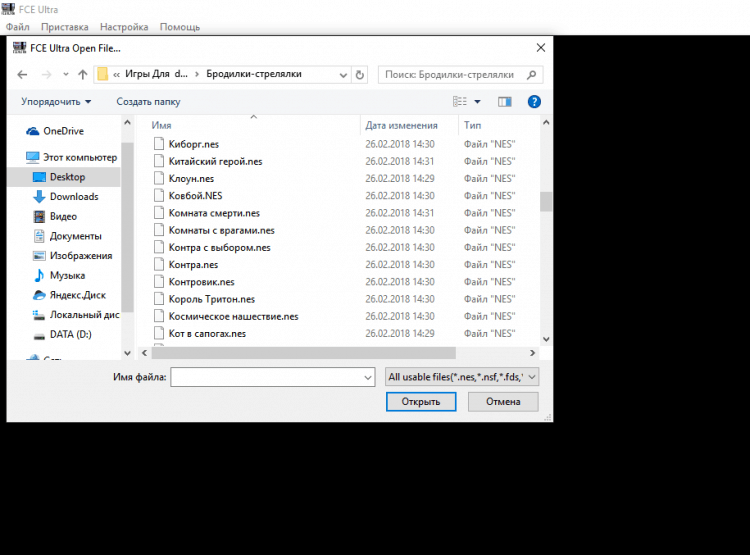Select the Киборг.nes file
This screenshot has height=555, width=750.
[x=193, y=144]
